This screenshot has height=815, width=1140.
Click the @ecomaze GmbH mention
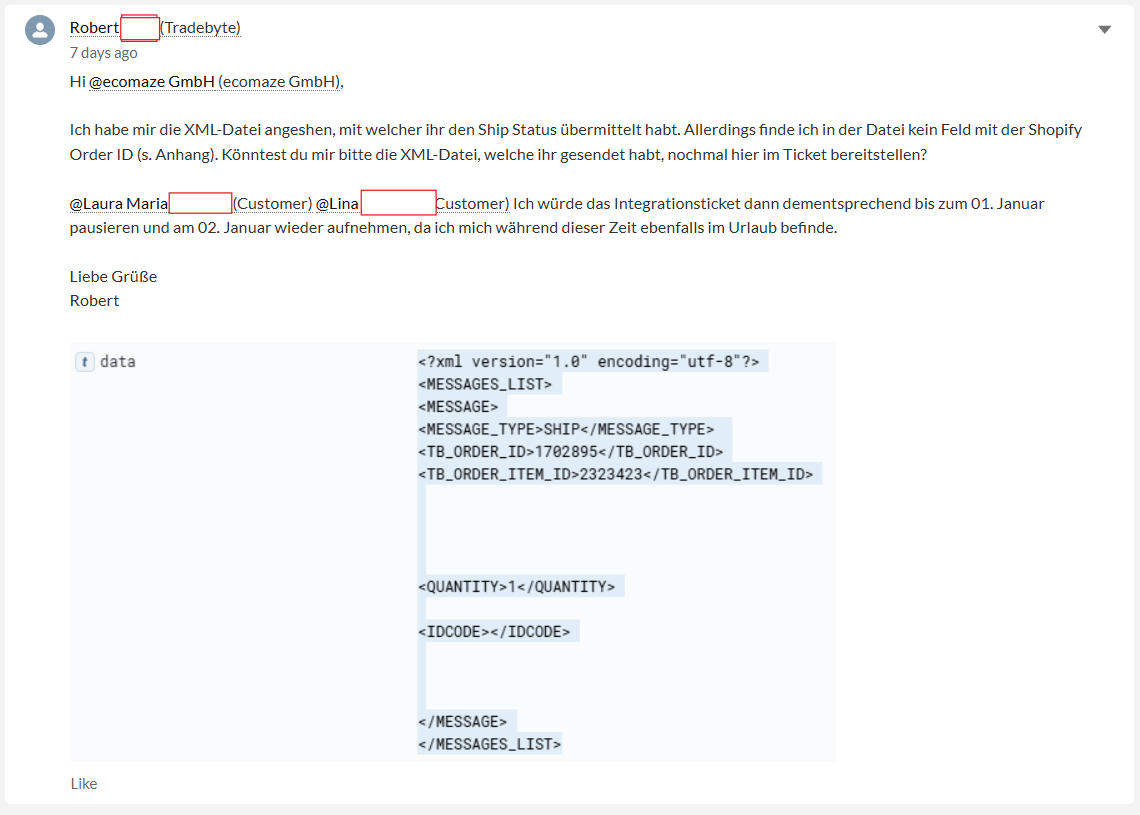[152, 81]
